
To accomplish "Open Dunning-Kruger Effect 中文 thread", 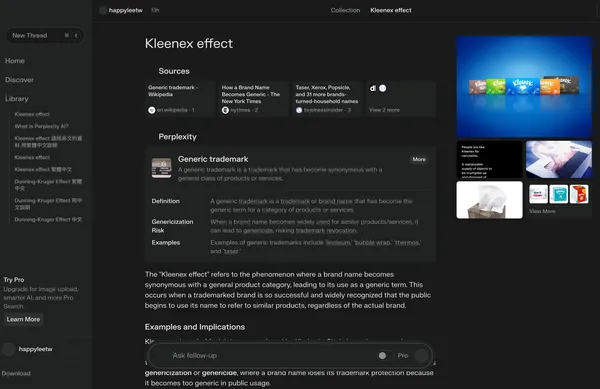I will 48,220.
